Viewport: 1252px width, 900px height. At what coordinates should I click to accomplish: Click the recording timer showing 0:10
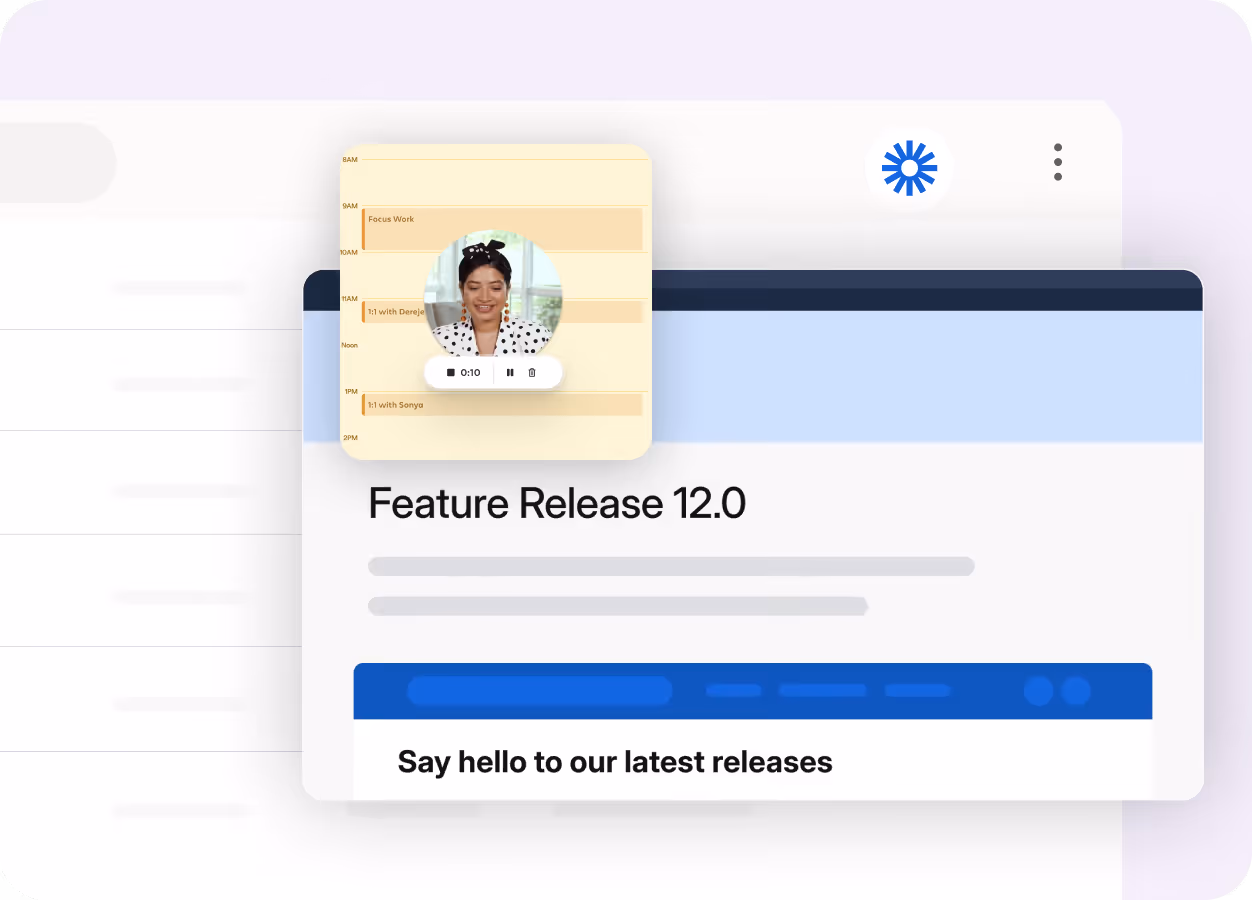pos(470,372)
